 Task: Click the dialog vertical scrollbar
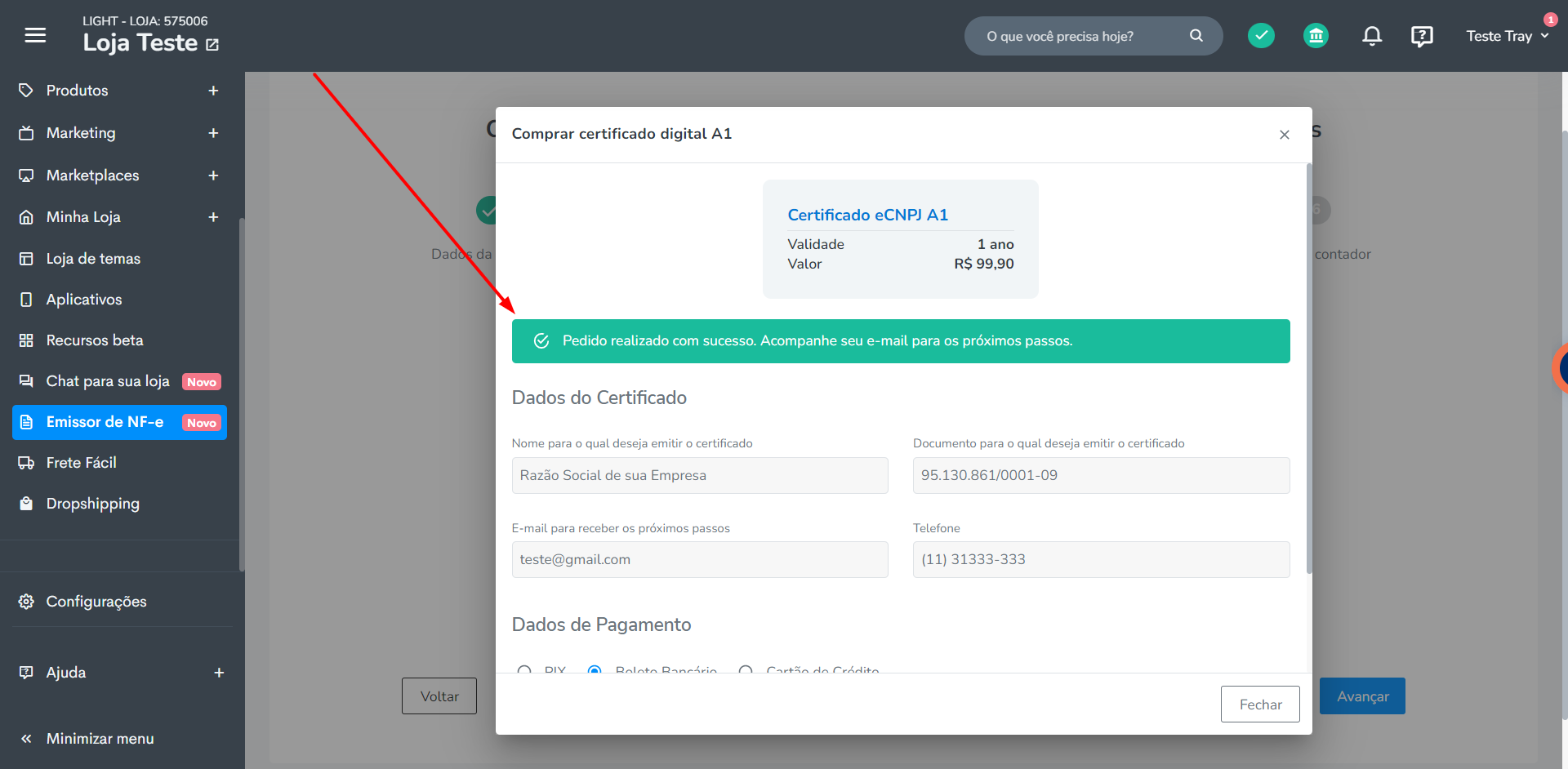tap(1309, 367)
